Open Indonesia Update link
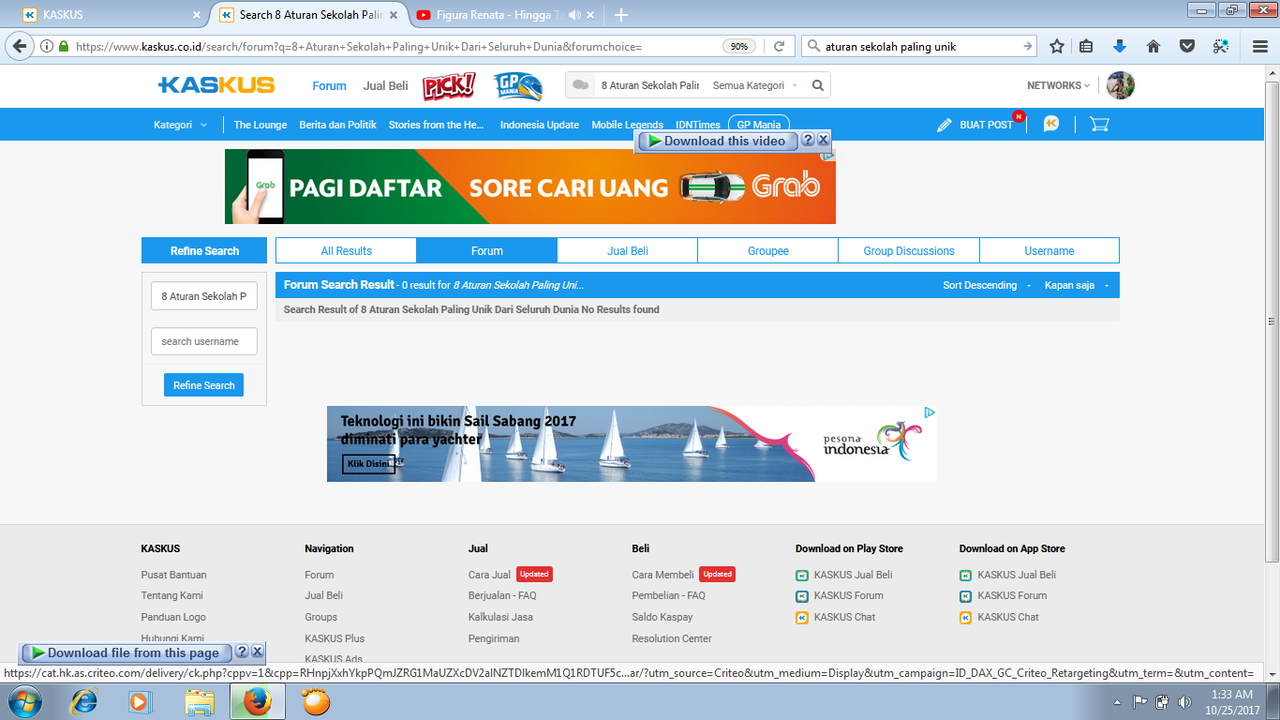The image size is (1280, 720). (540, 125)
